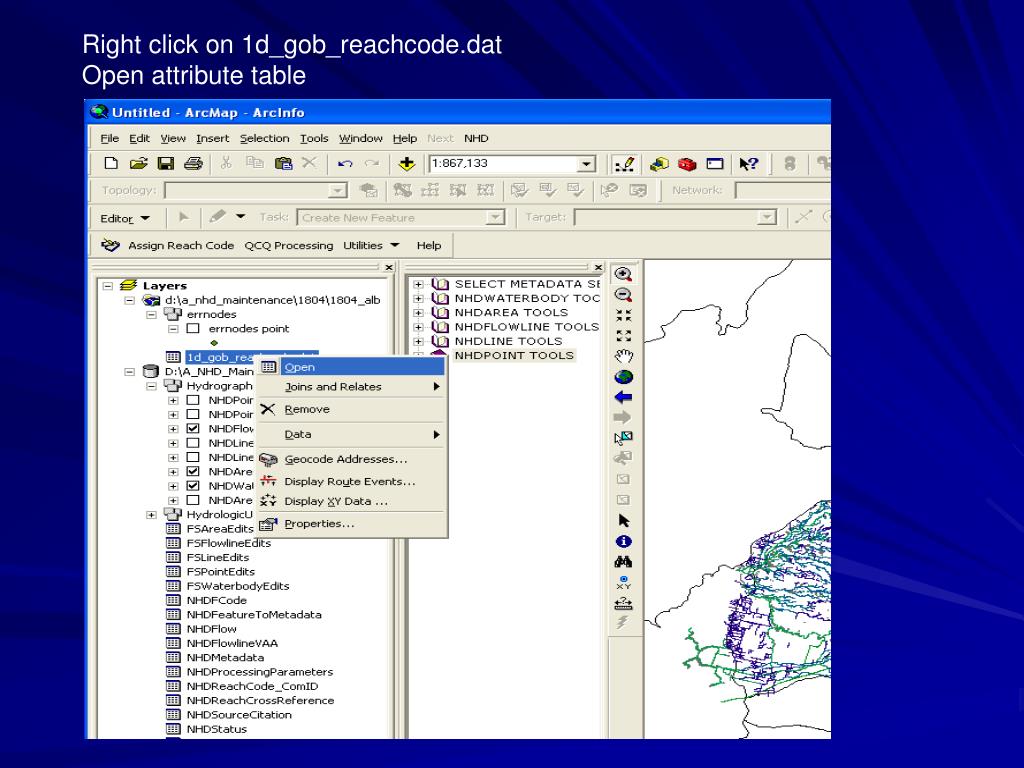The height and width of the screenshot is (768, 1024).
Task: Click the Full Extent globe icon
Action: pos(624,377)
